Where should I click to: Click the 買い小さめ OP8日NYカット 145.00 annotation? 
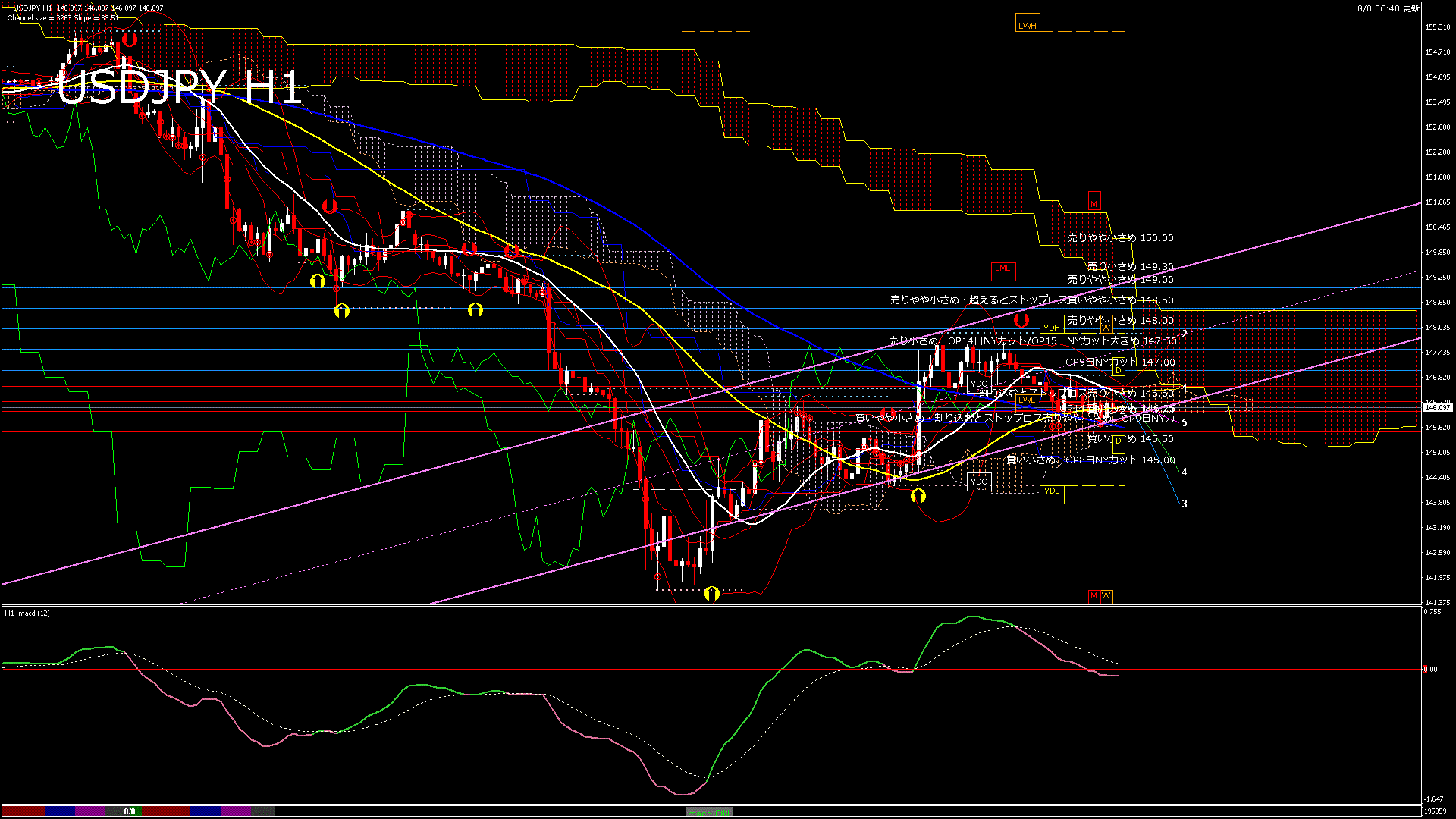(1090, 460)
